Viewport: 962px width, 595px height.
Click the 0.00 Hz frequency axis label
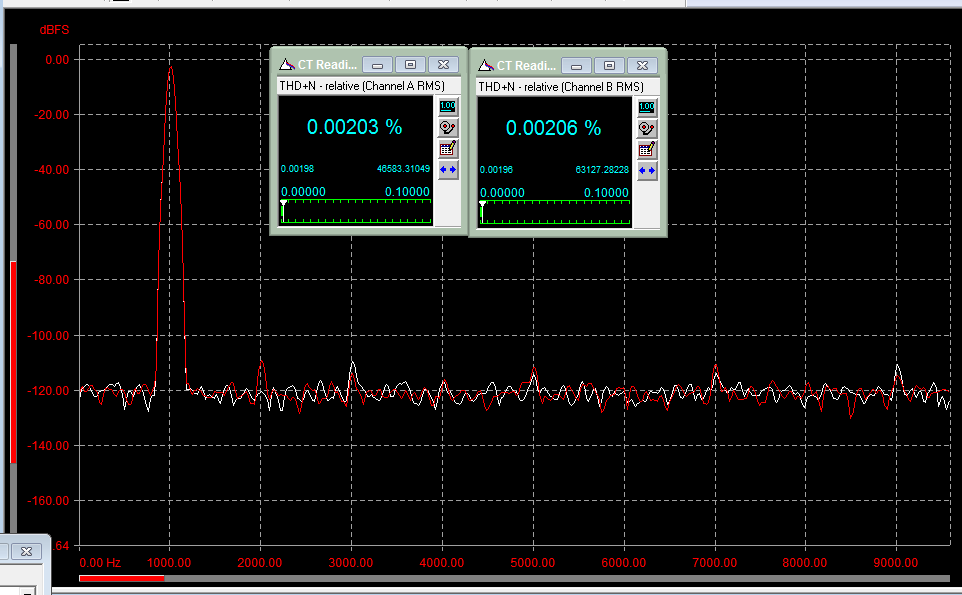pyautogui.click(x=101, y=563)
